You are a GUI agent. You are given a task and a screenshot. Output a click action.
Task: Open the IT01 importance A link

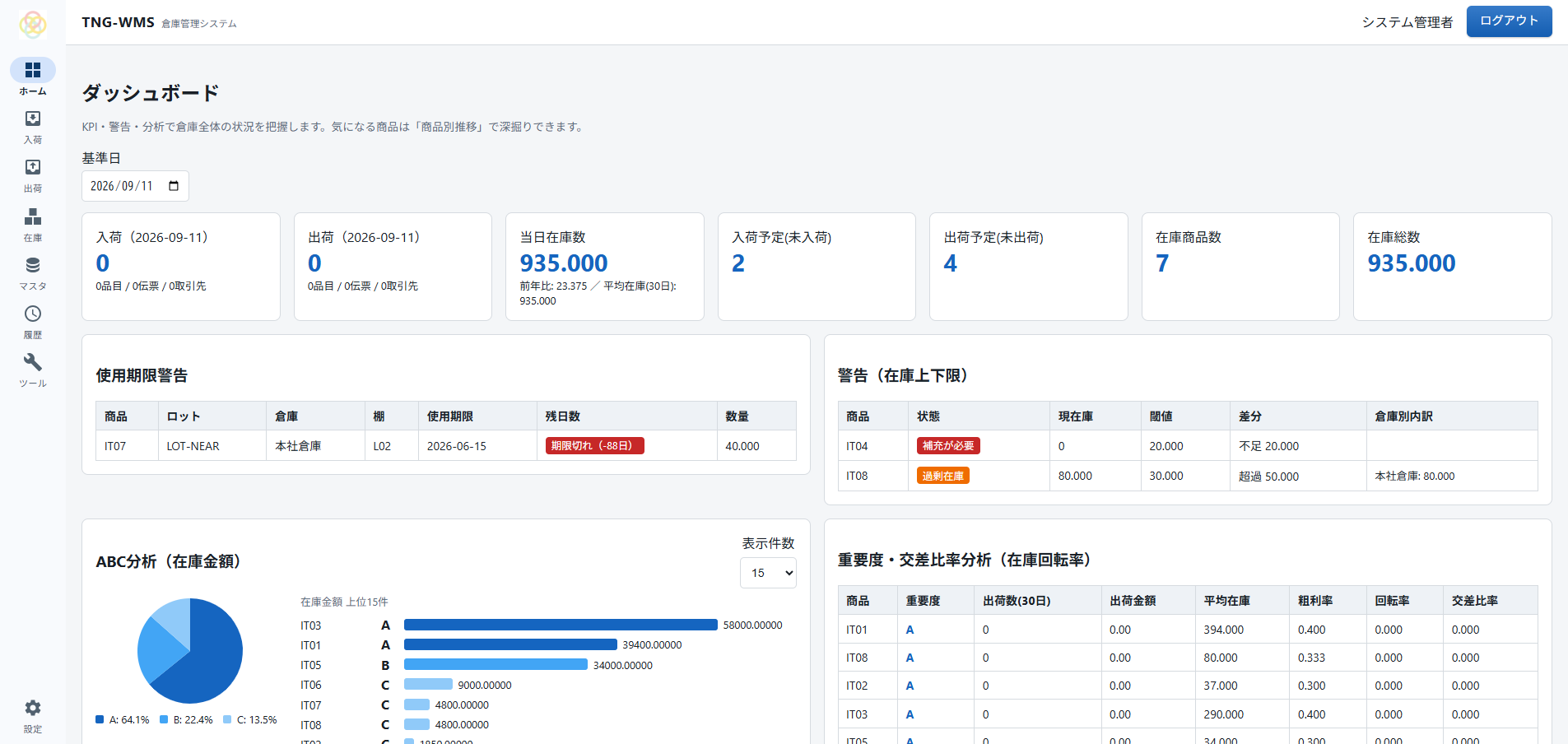click(x=910, y=630)
